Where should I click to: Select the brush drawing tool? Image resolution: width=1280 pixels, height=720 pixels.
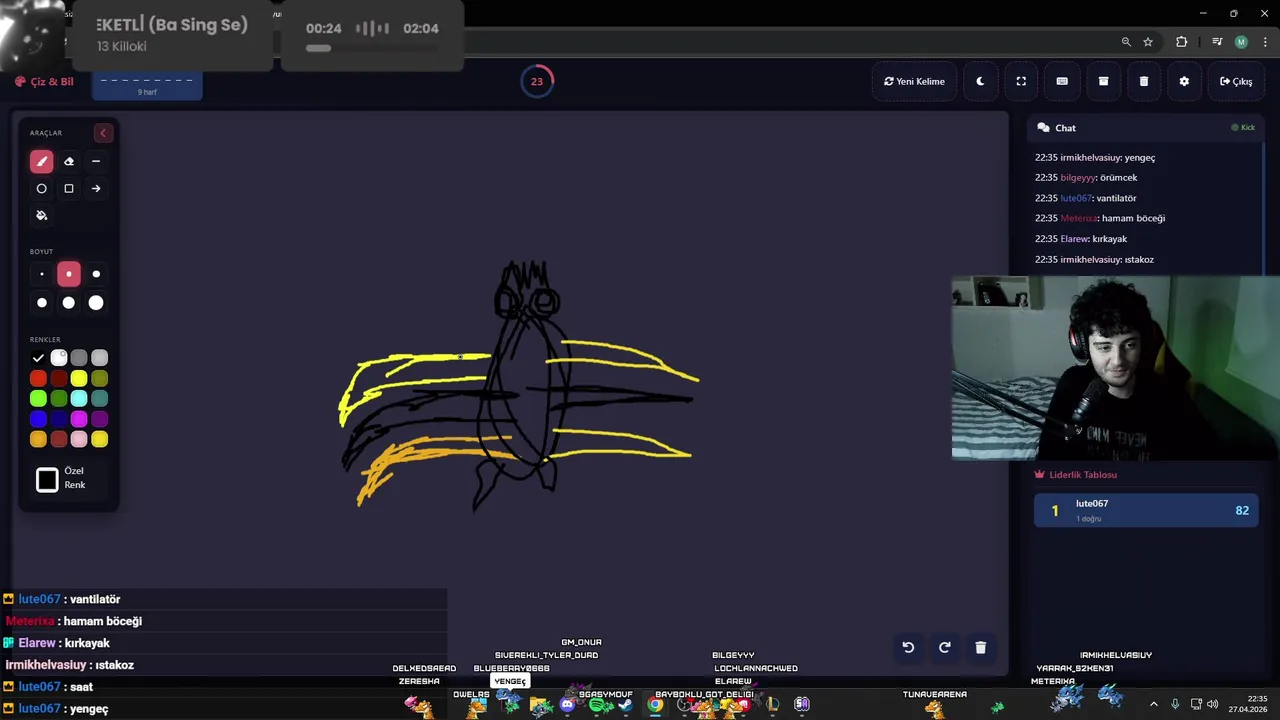point(41,161)
